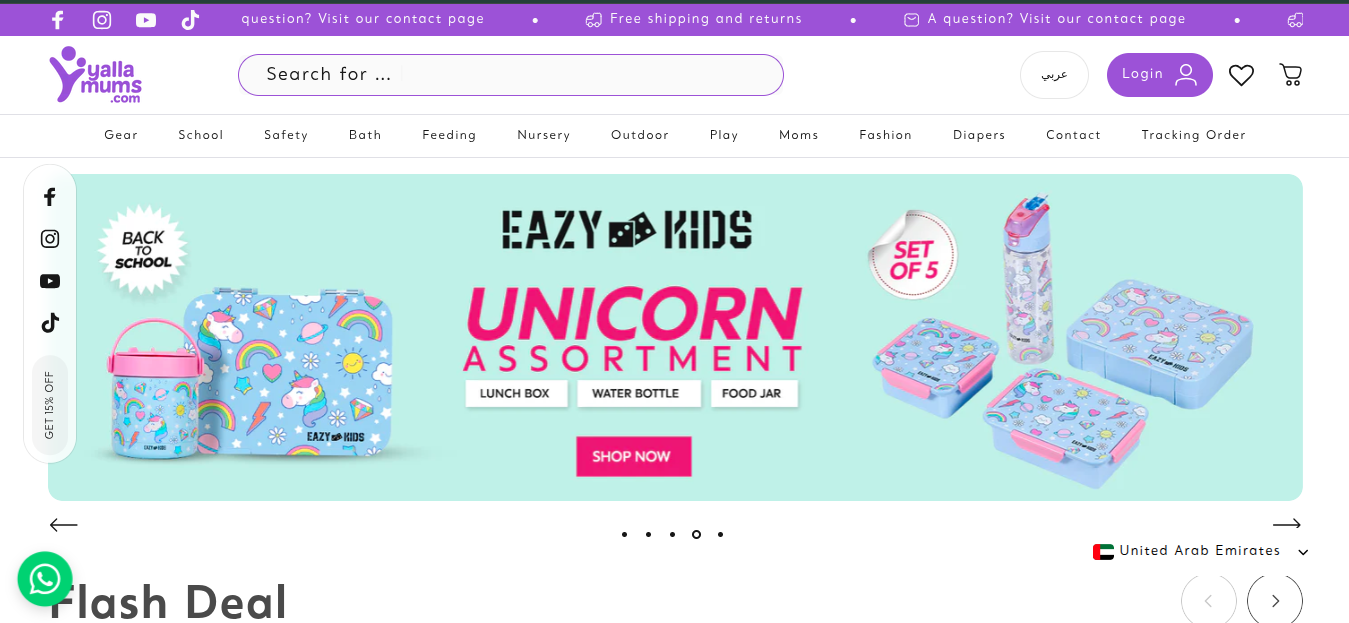
Task: Click Instagram icon in left sidebar
Action: click(x=50, y=239)
